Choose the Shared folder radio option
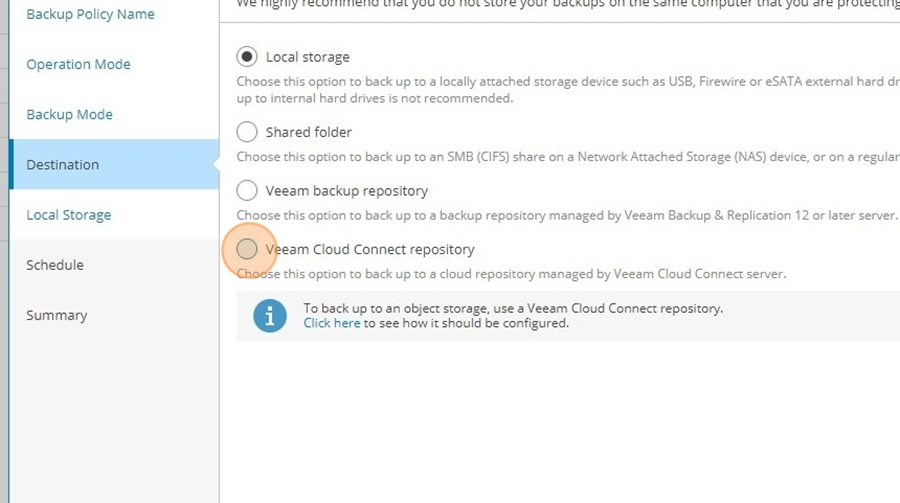Screen dimensions: 900x503 [247, 132]
